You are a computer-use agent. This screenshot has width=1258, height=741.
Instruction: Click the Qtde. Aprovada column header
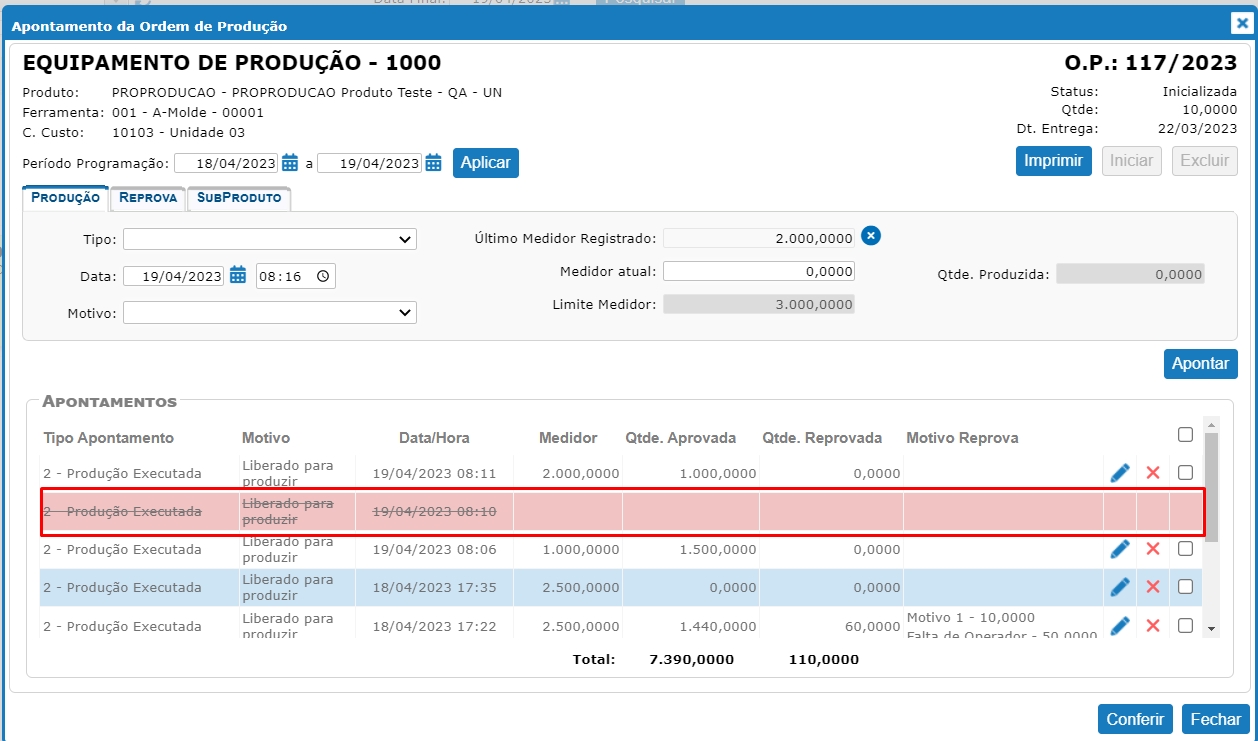click(x=681, y=438)
